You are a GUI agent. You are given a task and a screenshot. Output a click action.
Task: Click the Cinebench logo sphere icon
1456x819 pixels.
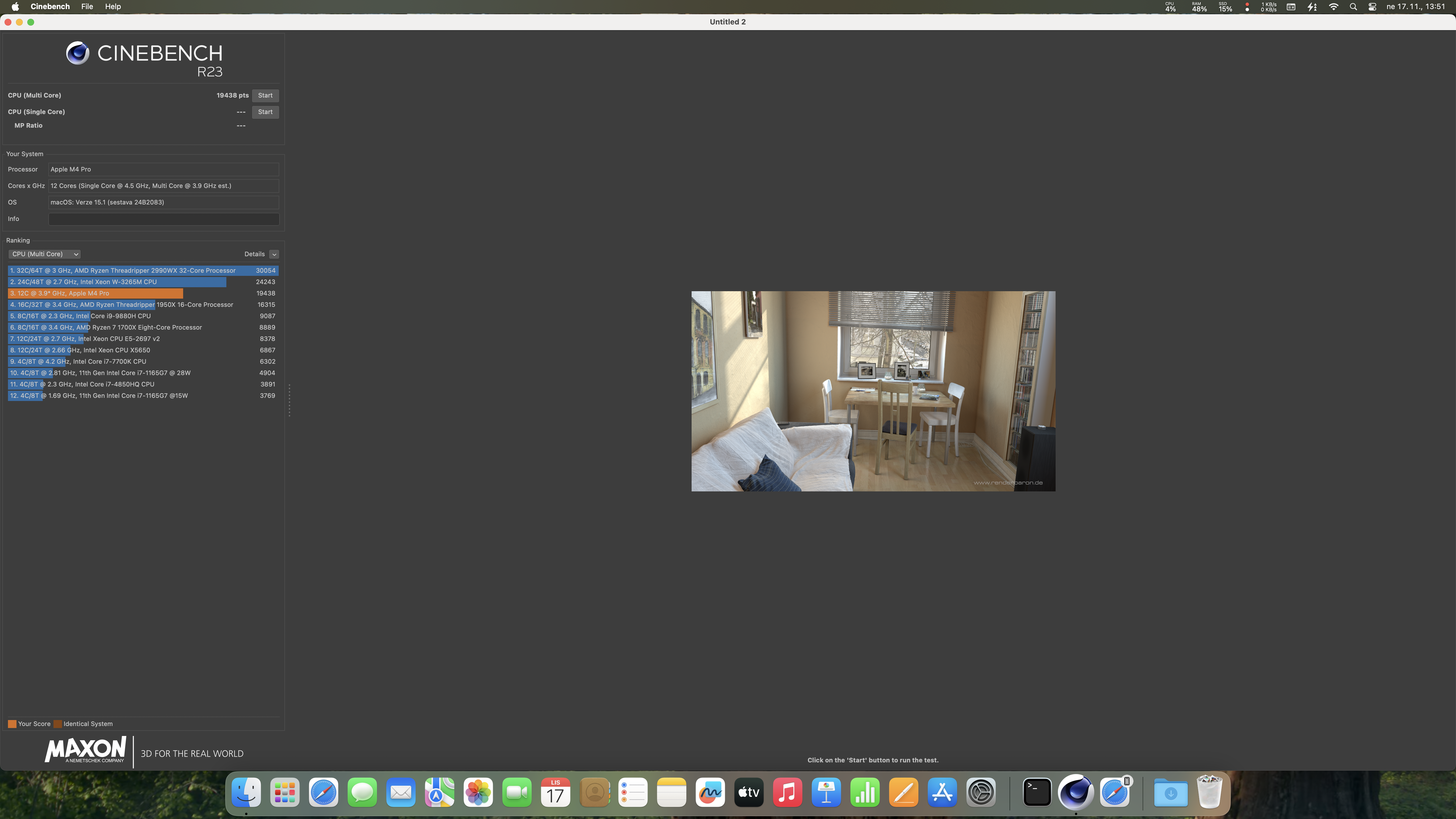point(77,53)
